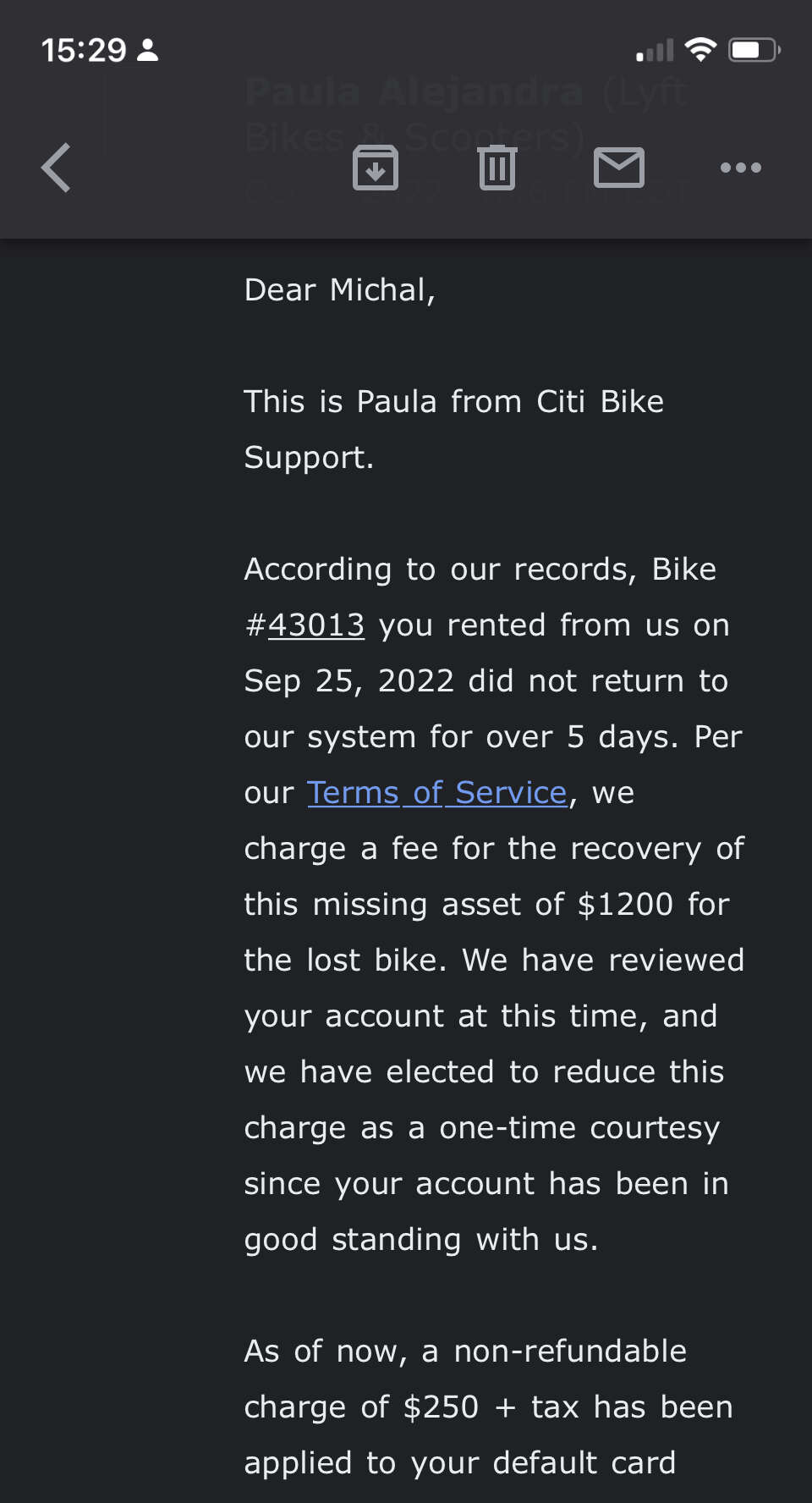Image resolution: width=812 pixels, height=1503 pixels.
Task: Tap the Wi-Fi status icon
Action: coord(700,50)
